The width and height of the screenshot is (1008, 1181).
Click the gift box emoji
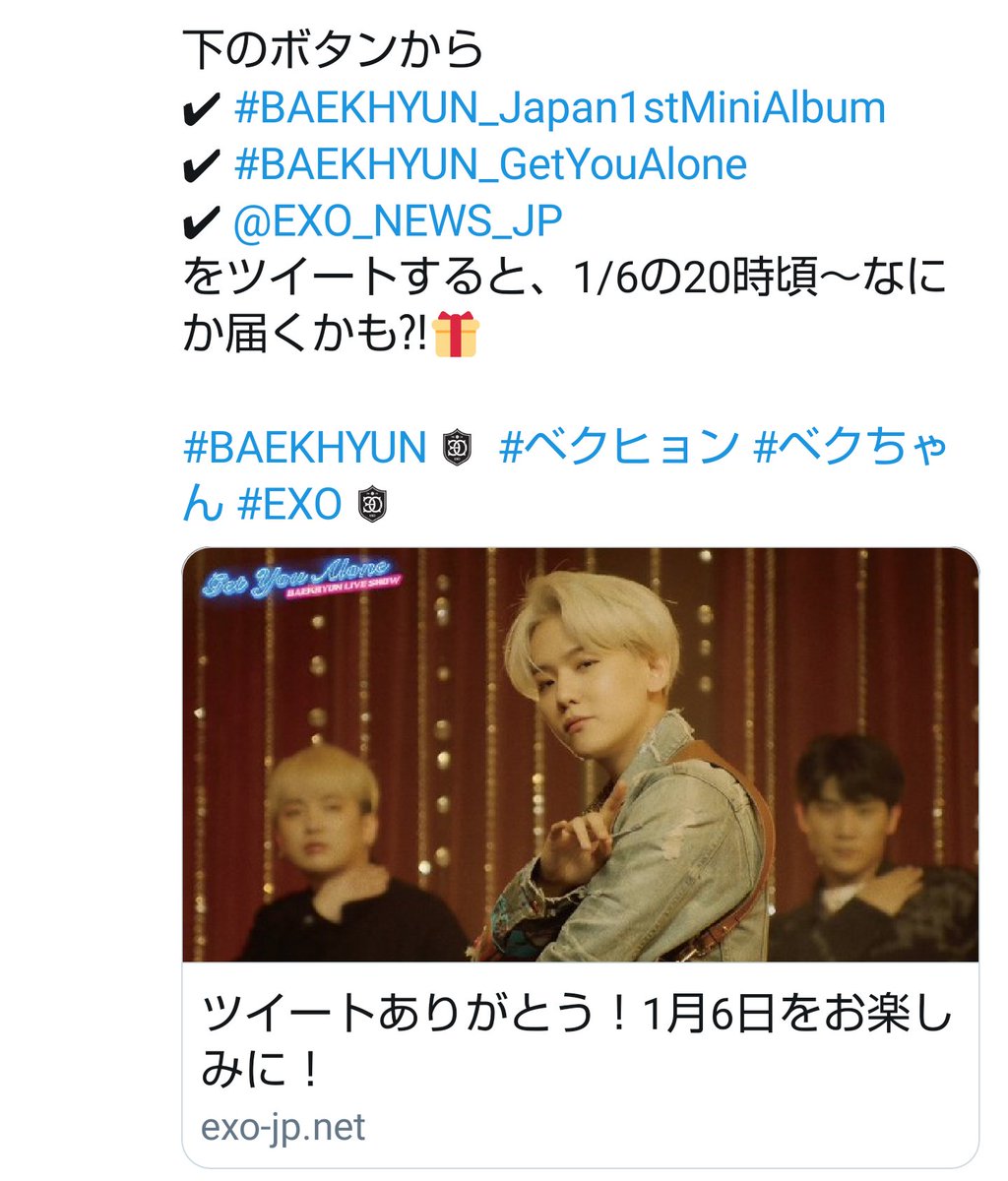[x=455, y=335]
